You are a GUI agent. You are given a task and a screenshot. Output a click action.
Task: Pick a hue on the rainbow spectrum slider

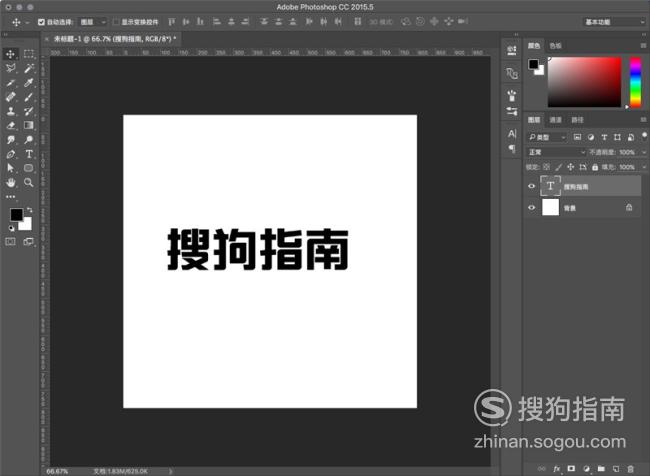pos(635,82)
